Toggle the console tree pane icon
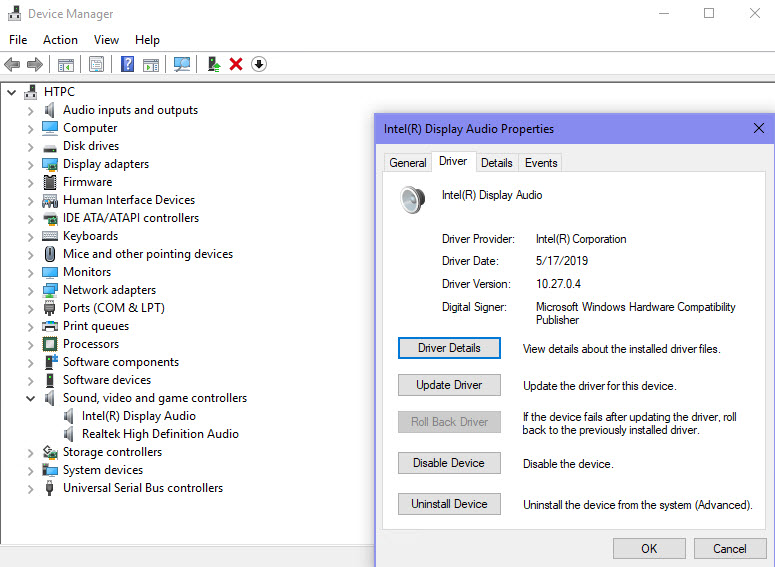The width and height of the screenshot is (775, 567). [x=66, y=64]
